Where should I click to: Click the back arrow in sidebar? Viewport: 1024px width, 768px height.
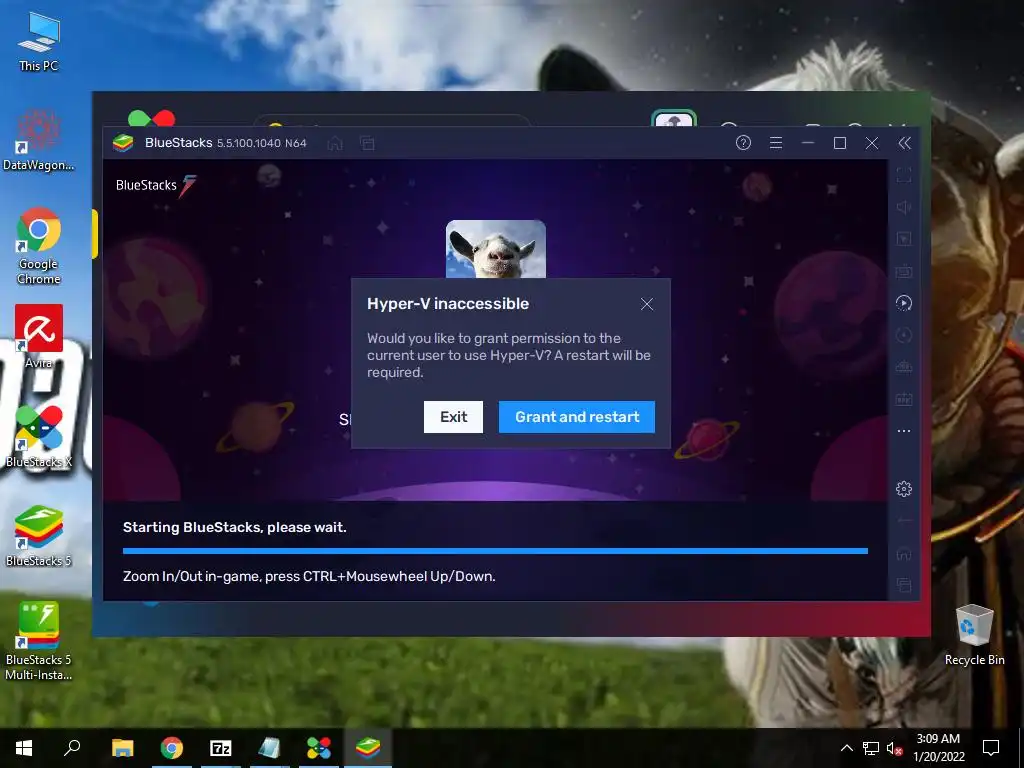coord(904,520)
